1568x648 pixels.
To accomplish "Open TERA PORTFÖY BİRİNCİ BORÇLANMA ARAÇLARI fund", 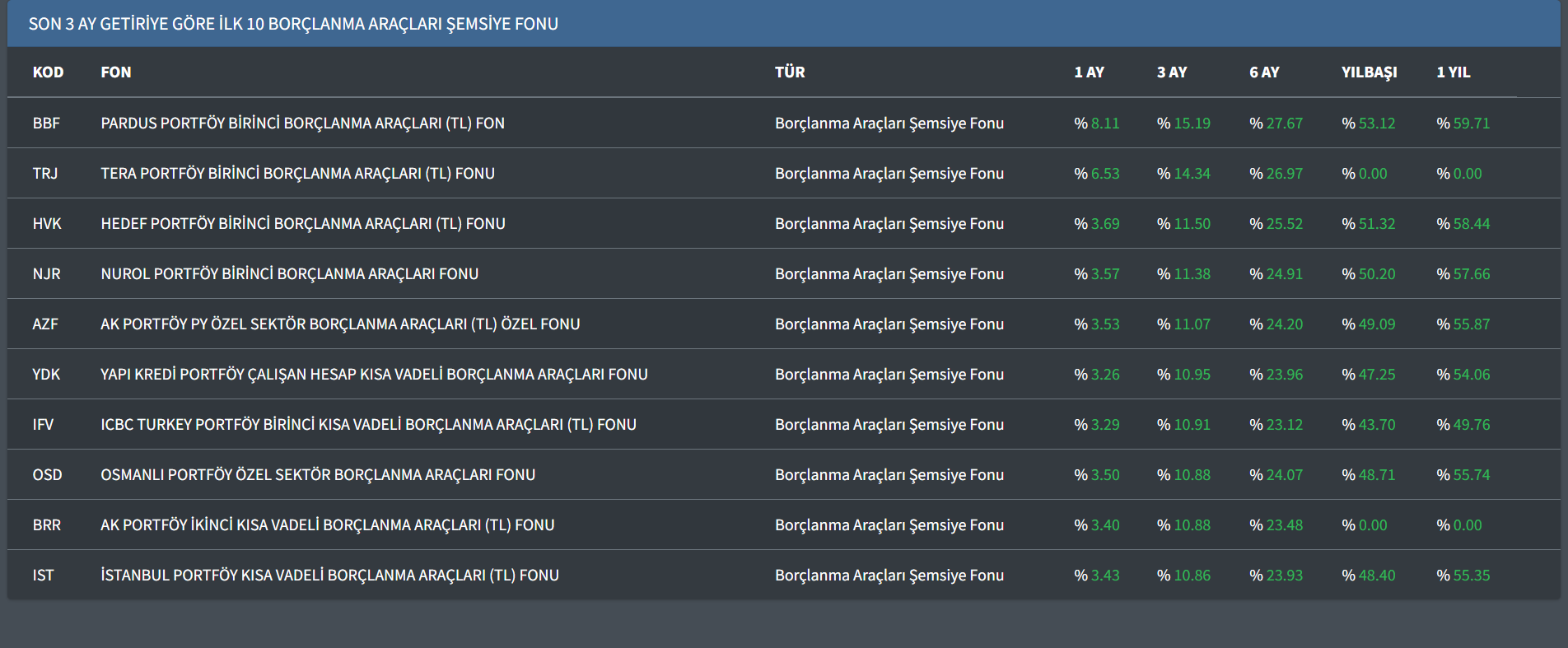I will tap(297, 174).
